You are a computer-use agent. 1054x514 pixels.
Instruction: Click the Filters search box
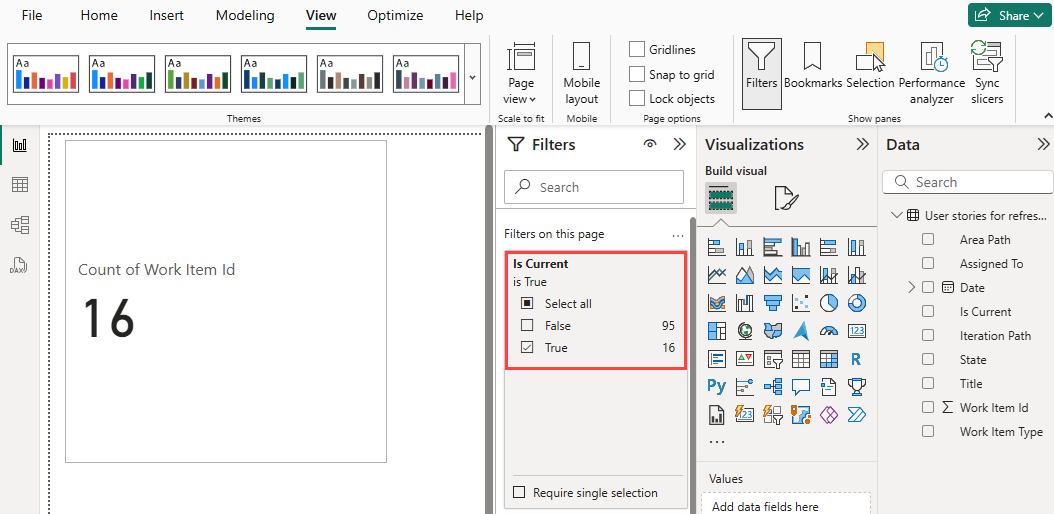594,187
